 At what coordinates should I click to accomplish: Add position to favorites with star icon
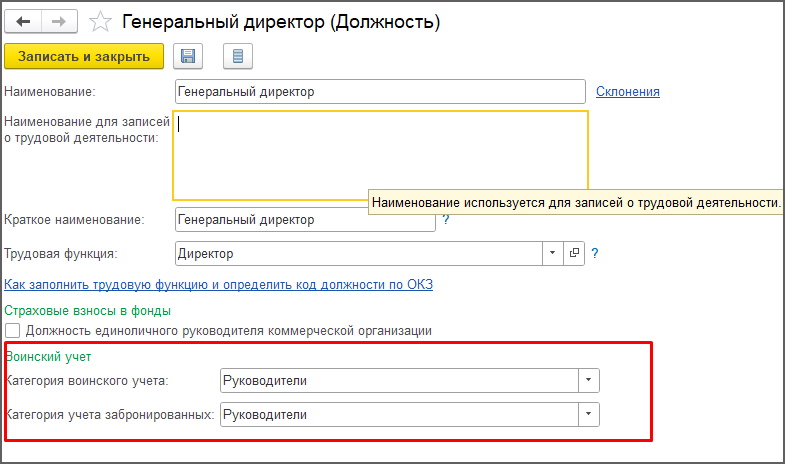point(100,22)
